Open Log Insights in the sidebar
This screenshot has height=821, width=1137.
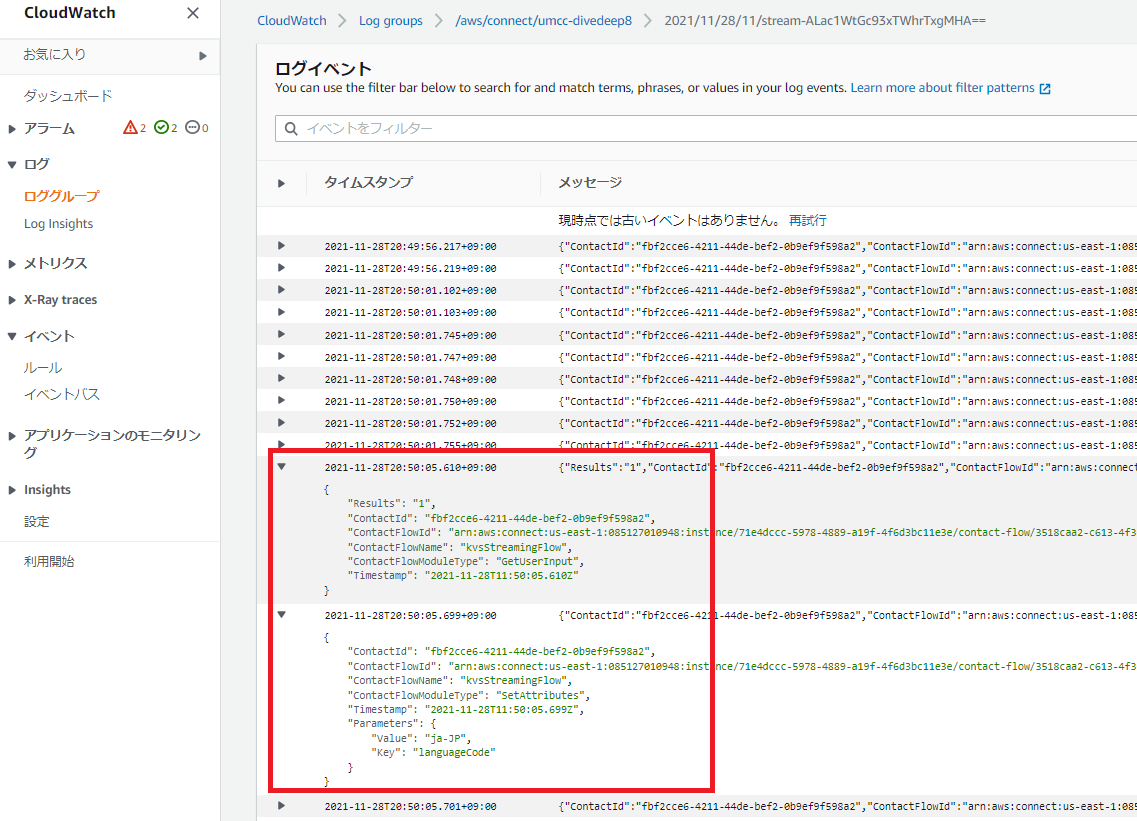click(x=58, y=223)
